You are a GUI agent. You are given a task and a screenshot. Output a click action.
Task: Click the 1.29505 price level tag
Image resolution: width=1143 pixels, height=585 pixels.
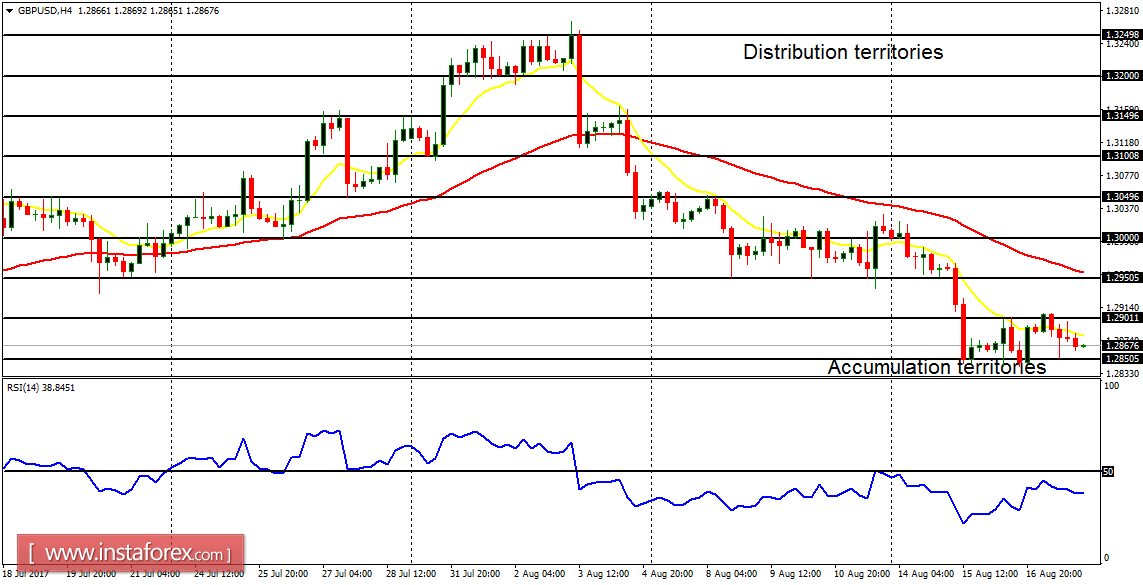[1115, 277]
